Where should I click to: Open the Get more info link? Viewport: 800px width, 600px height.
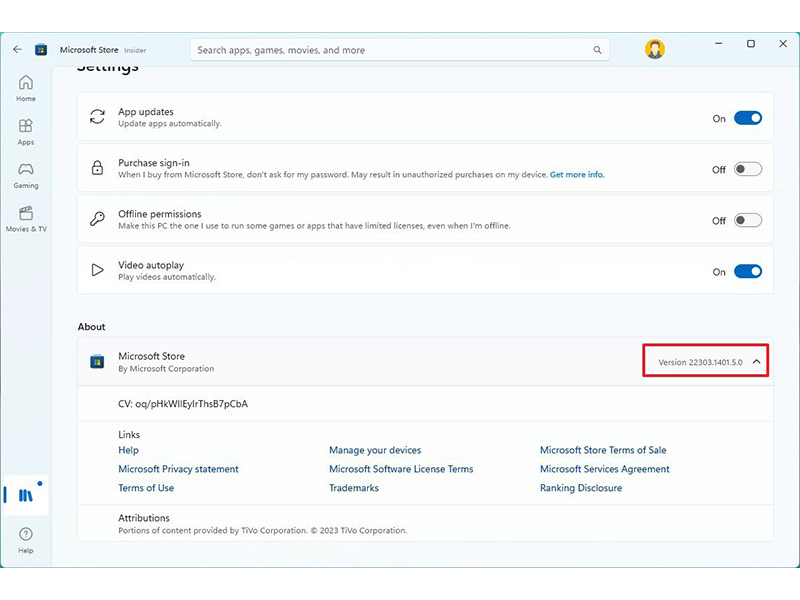577,175
